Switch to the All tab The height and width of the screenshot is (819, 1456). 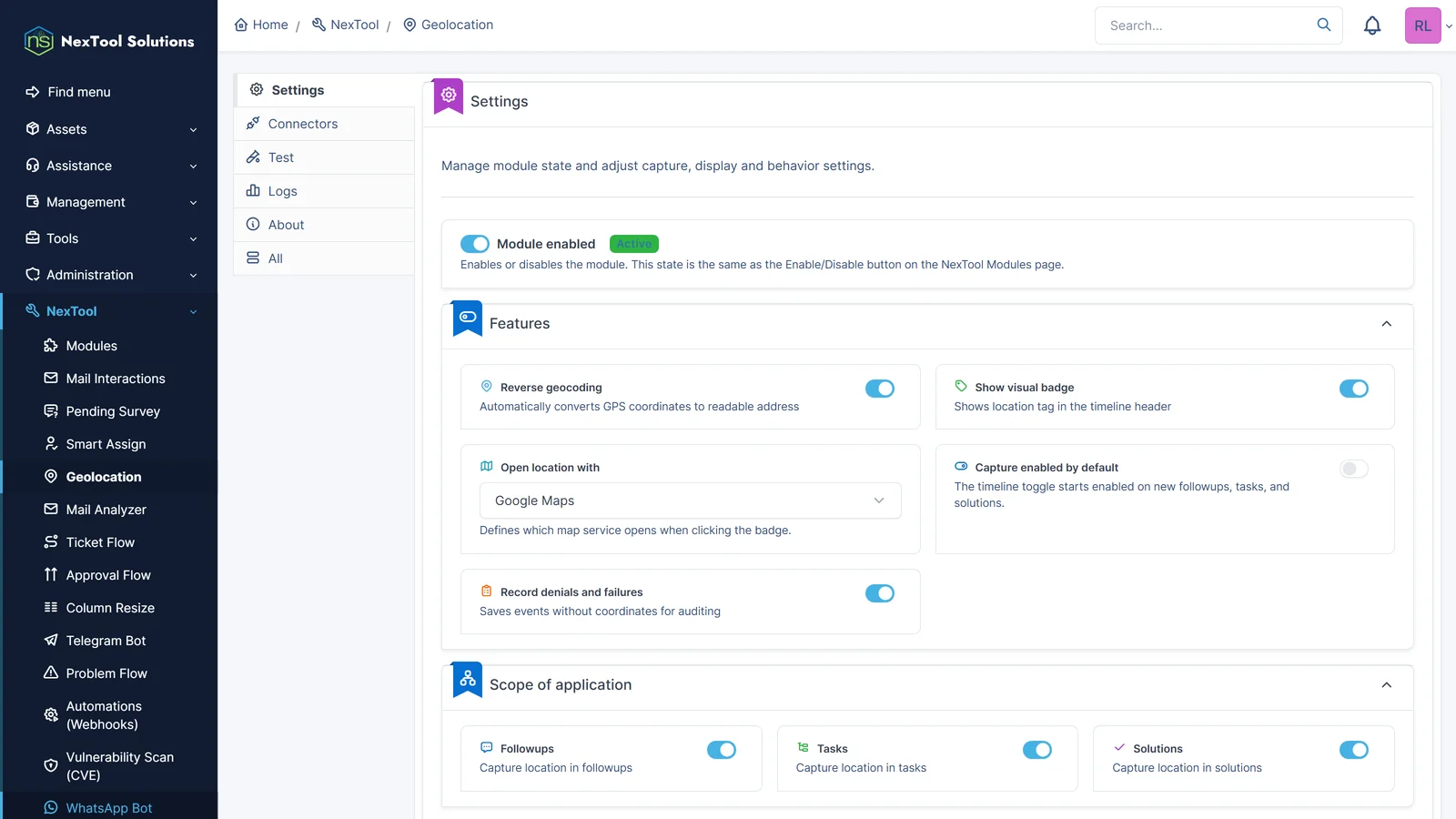click(x=324, y=258)
